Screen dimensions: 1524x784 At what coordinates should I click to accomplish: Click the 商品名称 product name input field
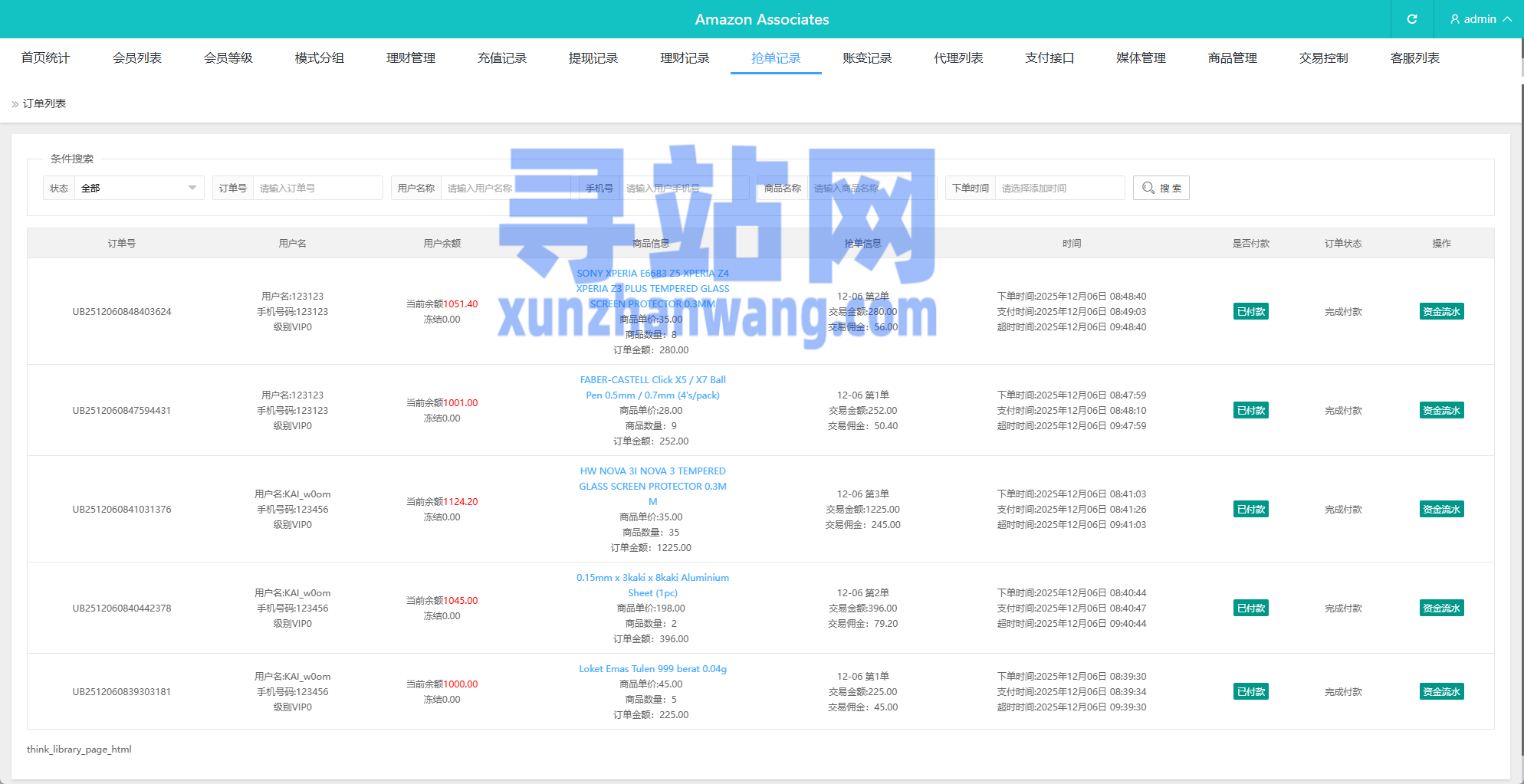pyautogui.click(x=874, y=188)
